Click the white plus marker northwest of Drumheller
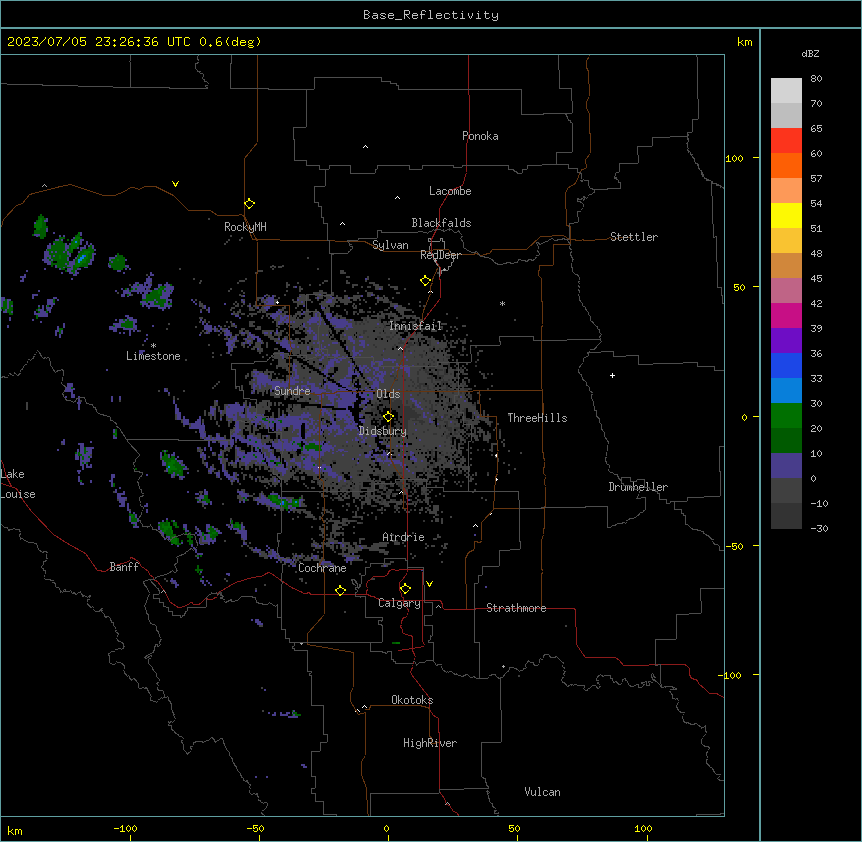The height and width of the screenshot is (842, 862). [612, 375]
